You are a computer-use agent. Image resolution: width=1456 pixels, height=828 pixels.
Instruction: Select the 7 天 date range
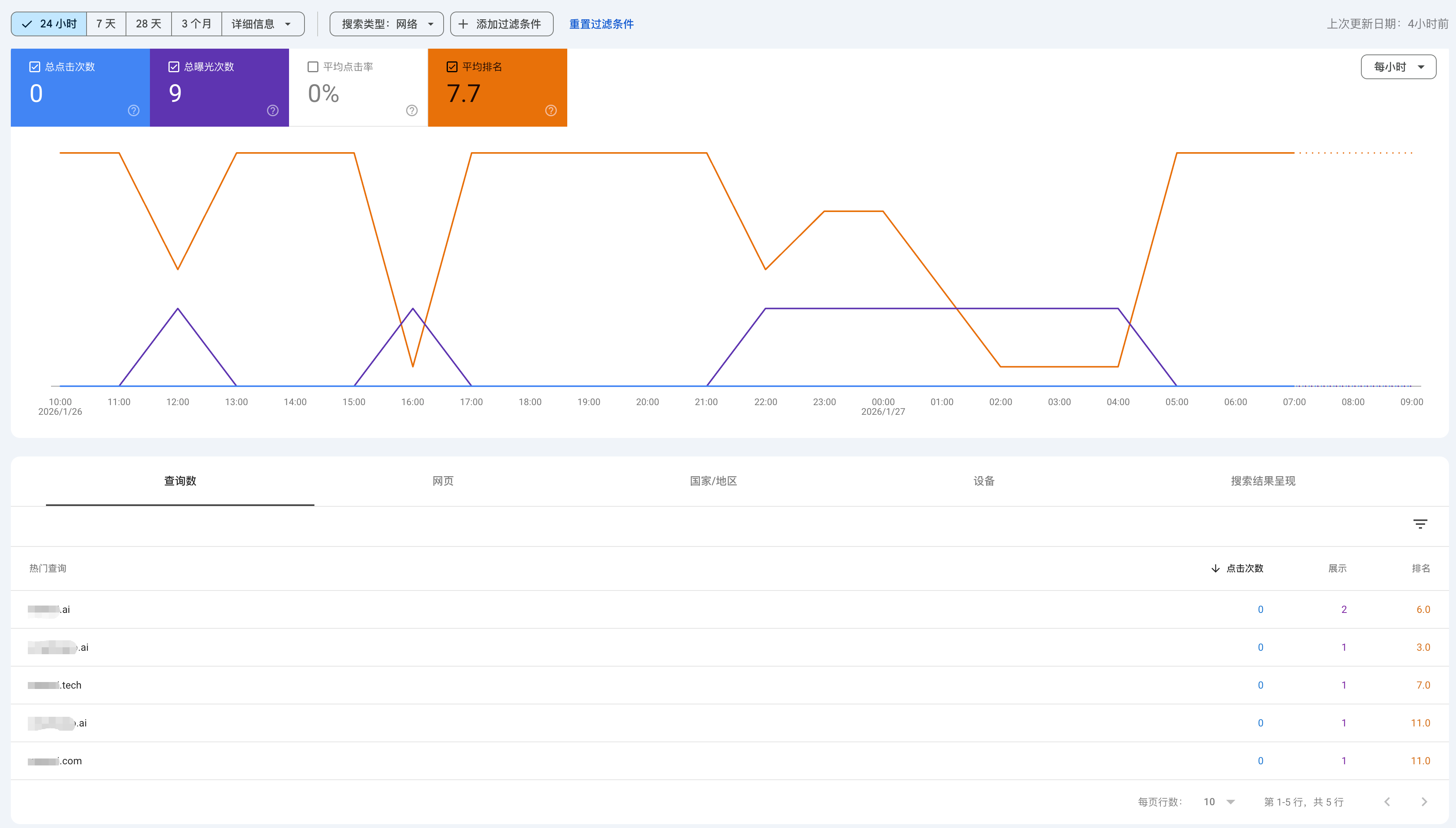coord(106,24)
